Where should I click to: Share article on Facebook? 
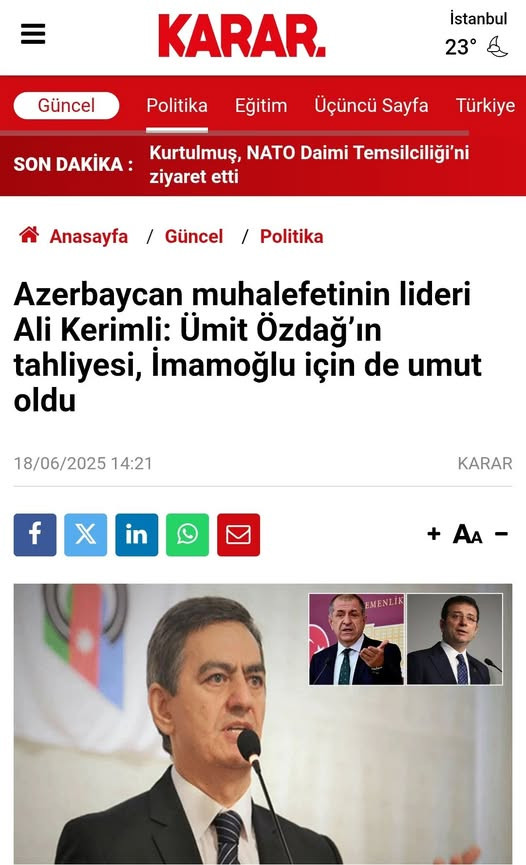pos(35,535)
